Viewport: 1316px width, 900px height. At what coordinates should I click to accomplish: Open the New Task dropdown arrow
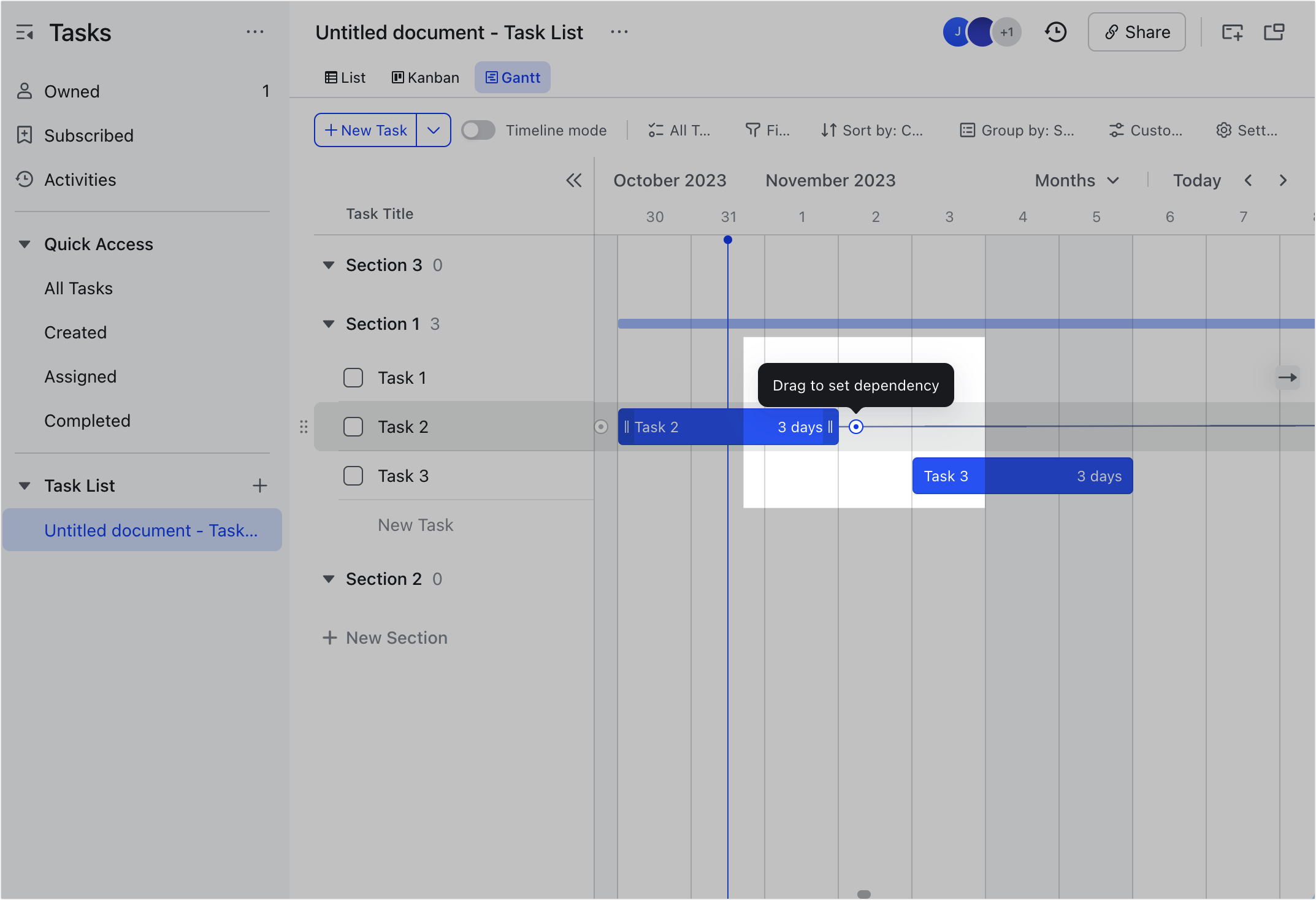(x=434, y=130)
